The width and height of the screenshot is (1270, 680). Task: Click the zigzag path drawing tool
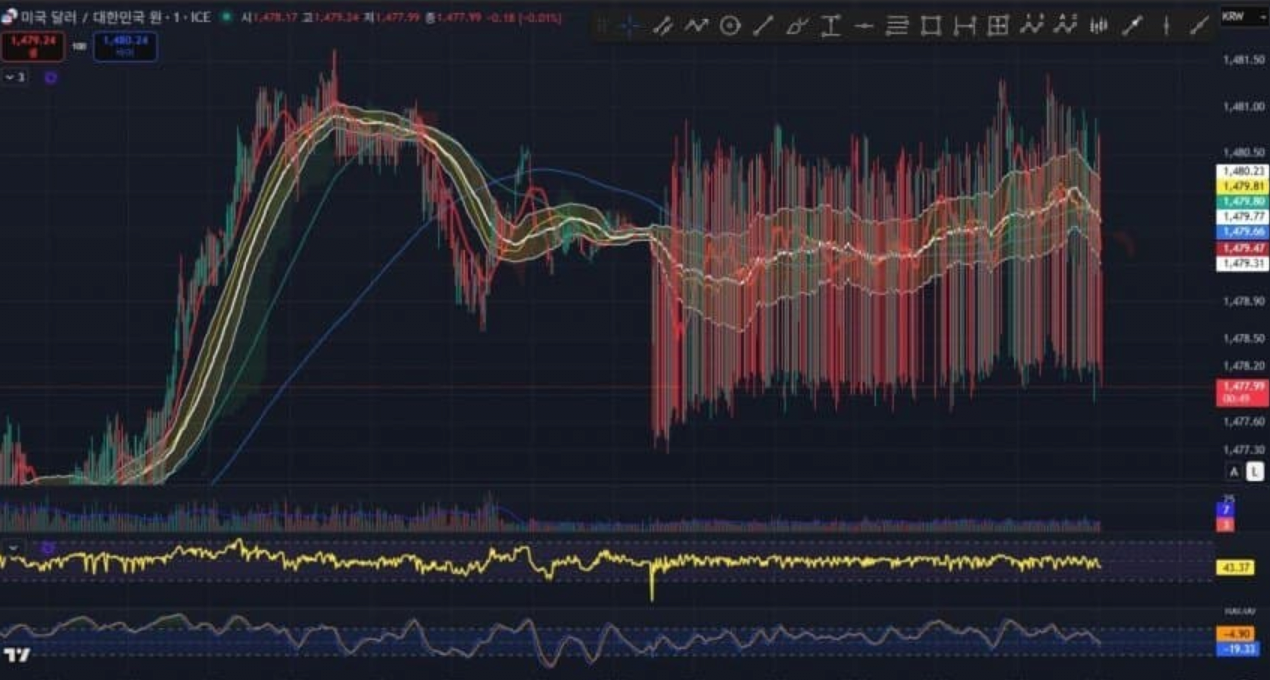pos(696,27)
